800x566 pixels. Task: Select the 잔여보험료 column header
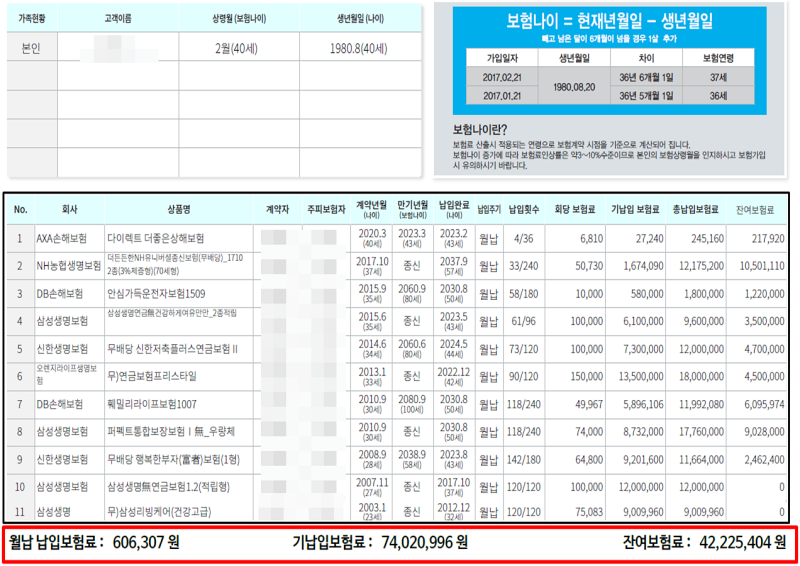(755, 210)
